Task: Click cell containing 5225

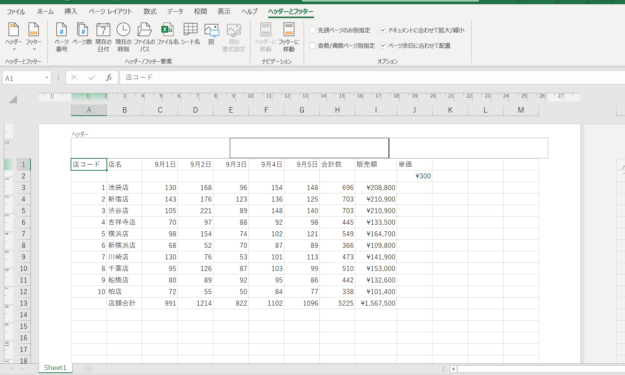Action: (x=337, y=303)
